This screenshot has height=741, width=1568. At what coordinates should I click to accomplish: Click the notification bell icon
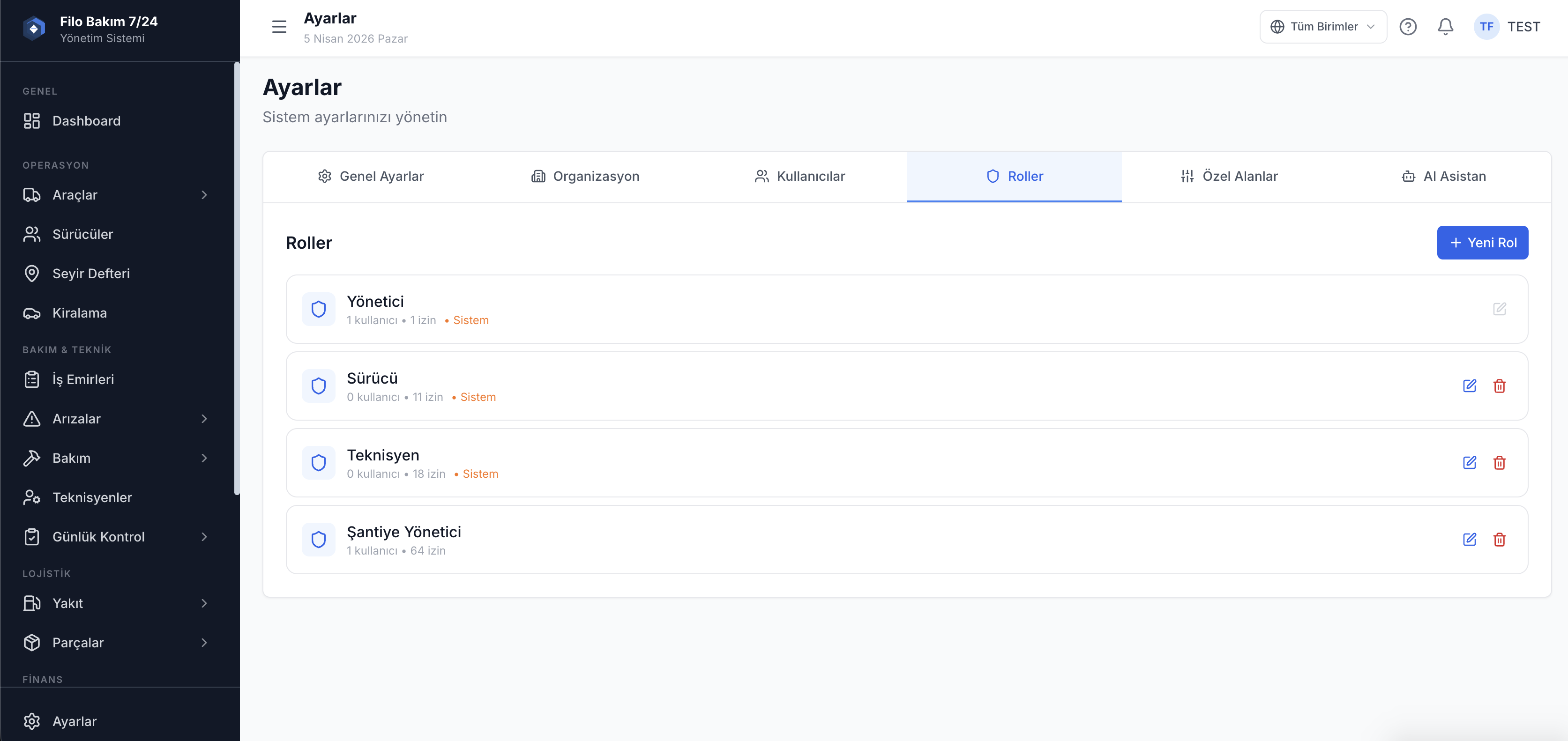coord(1445,27)
